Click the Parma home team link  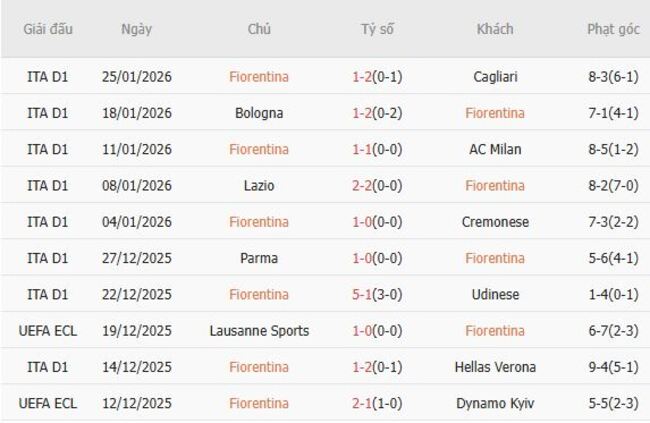pos(259,258)
